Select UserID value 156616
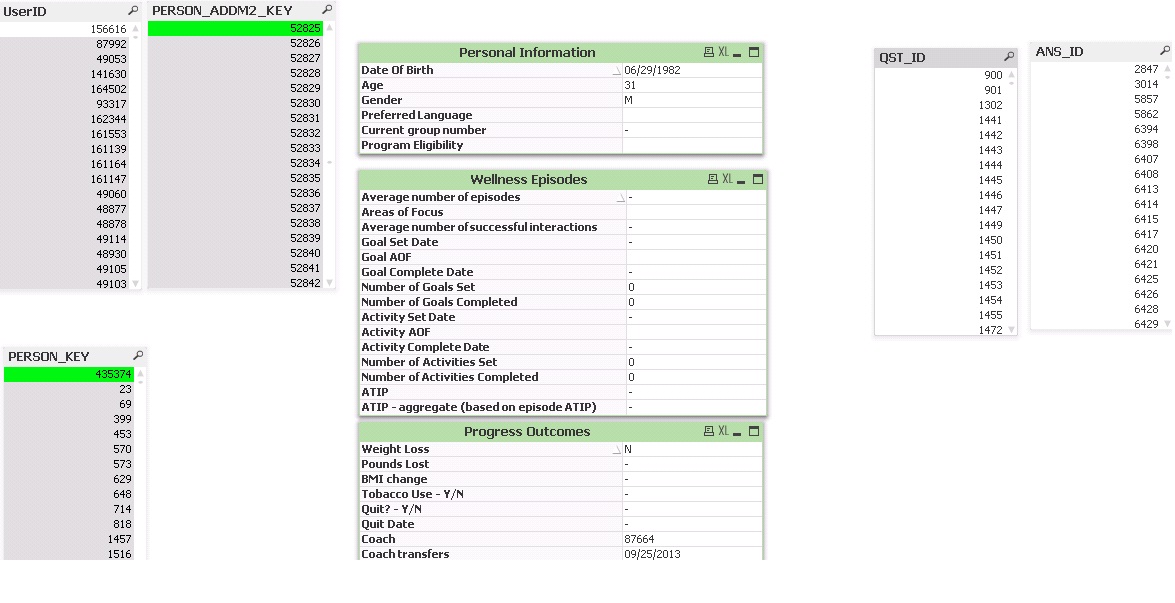 click(65, 29)
